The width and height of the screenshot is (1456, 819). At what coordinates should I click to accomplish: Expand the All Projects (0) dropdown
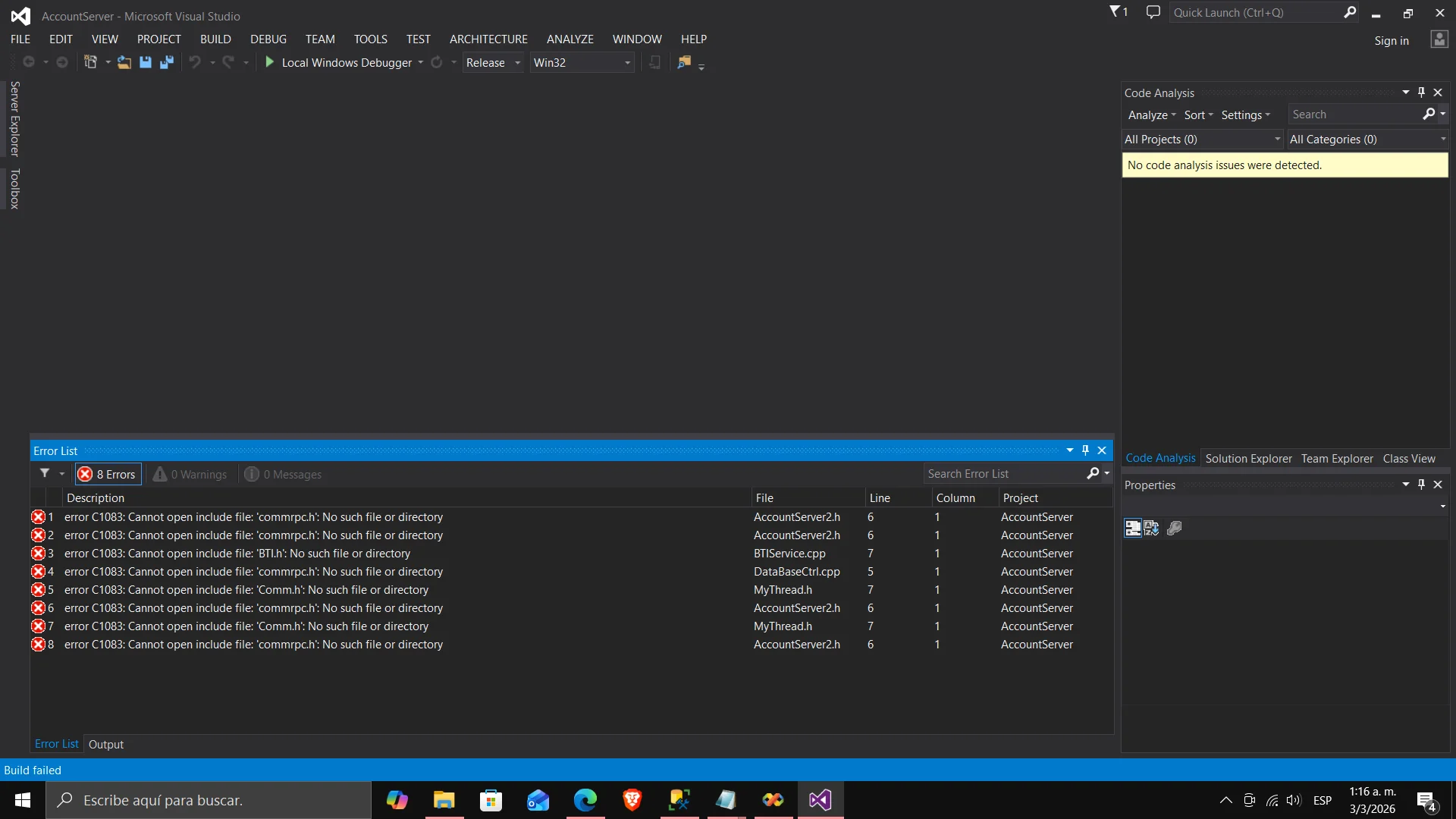tap(1202, 139)
